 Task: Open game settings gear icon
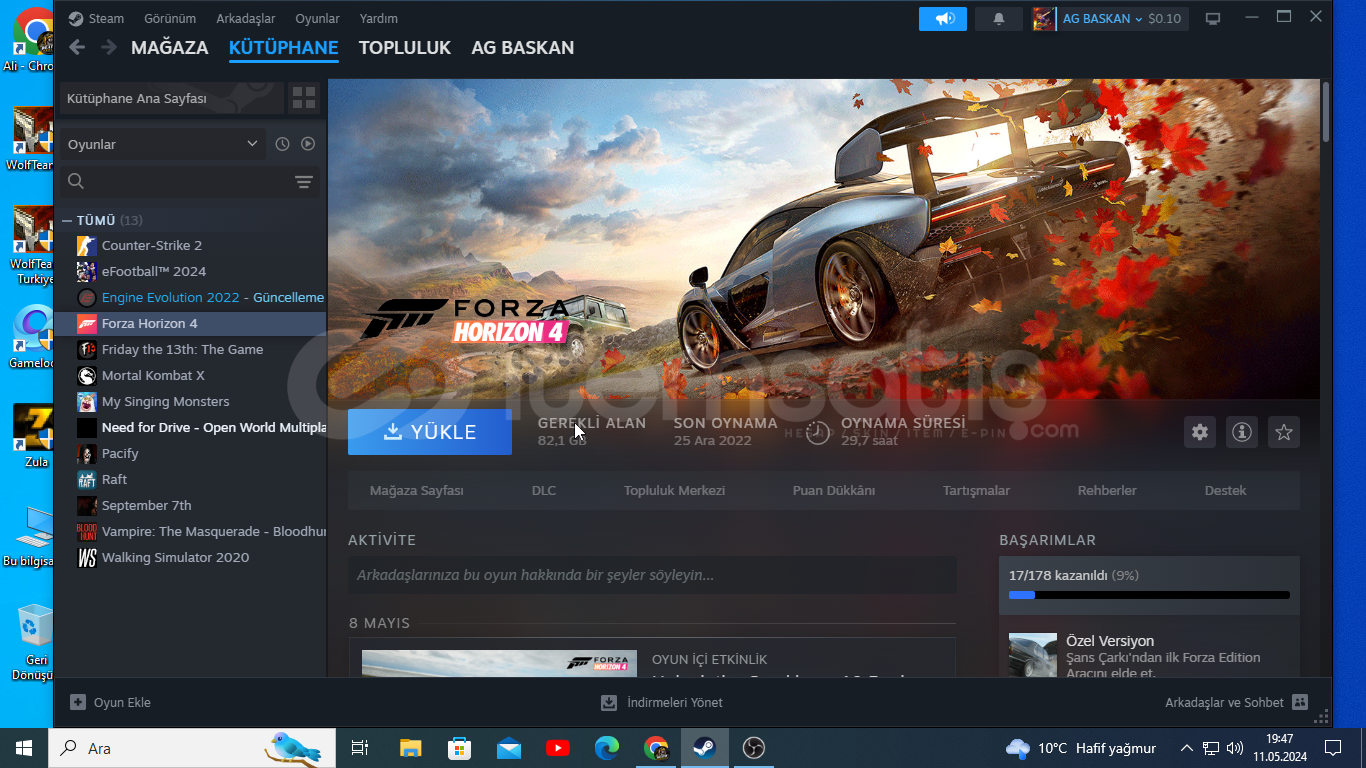click(1200, 432)
